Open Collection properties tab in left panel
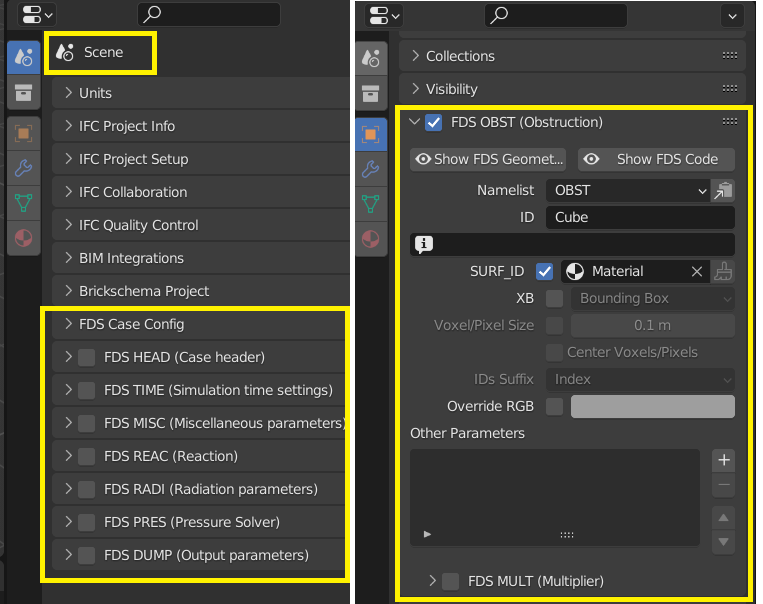 pos(23,92)
